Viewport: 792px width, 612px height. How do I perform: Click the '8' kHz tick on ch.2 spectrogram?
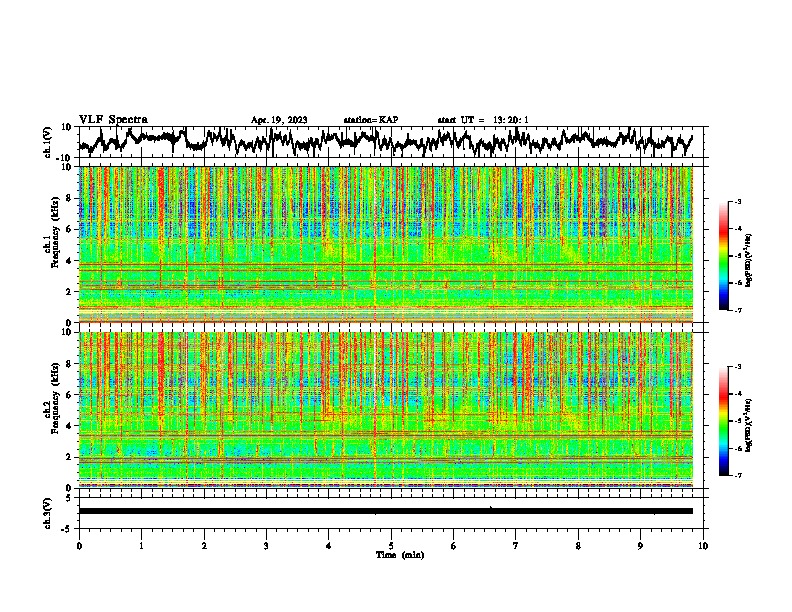click(69, 364)
